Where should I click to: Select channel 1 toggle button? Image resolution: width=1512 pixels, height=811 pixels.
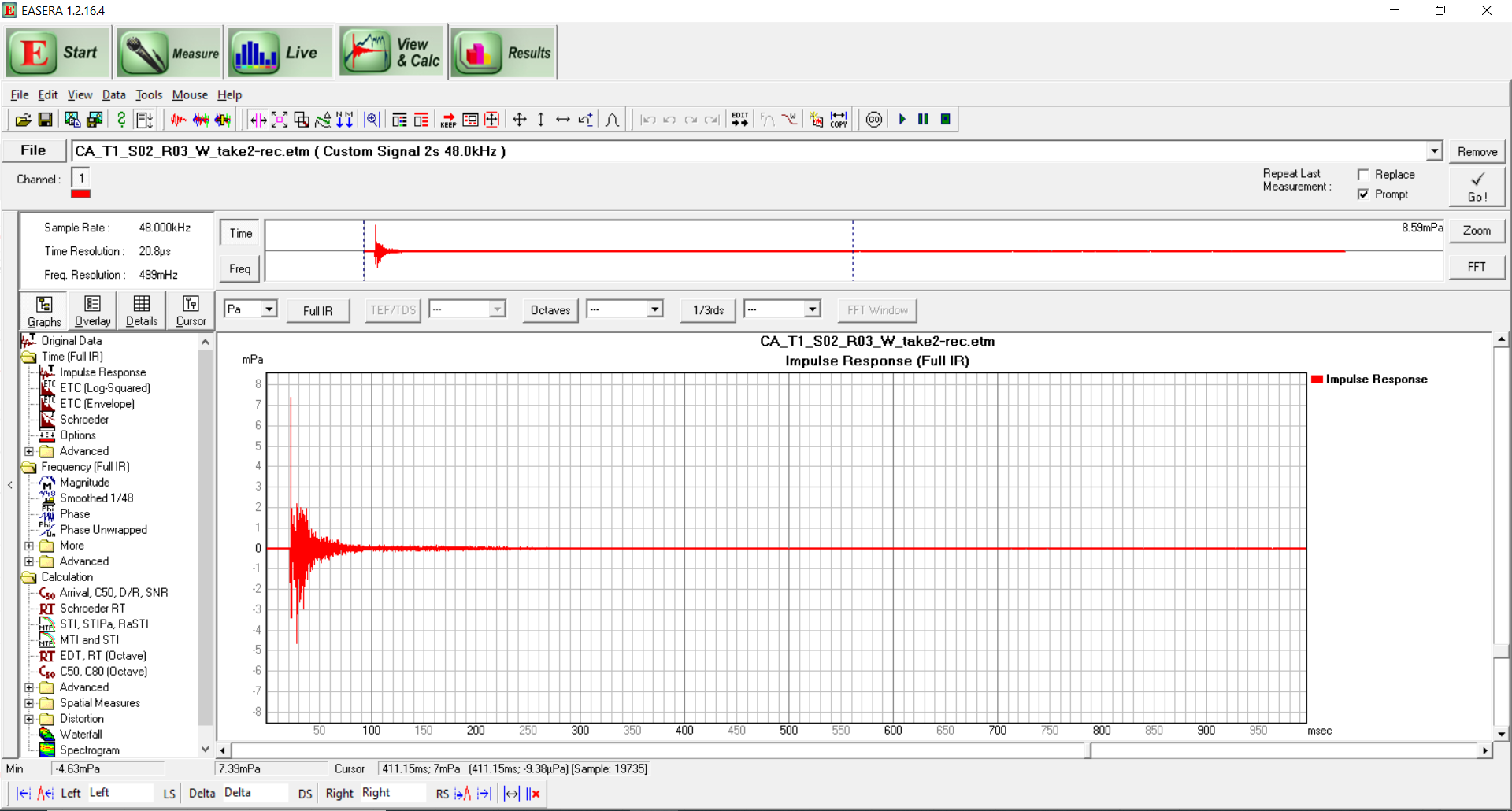[x=80, y=179]
